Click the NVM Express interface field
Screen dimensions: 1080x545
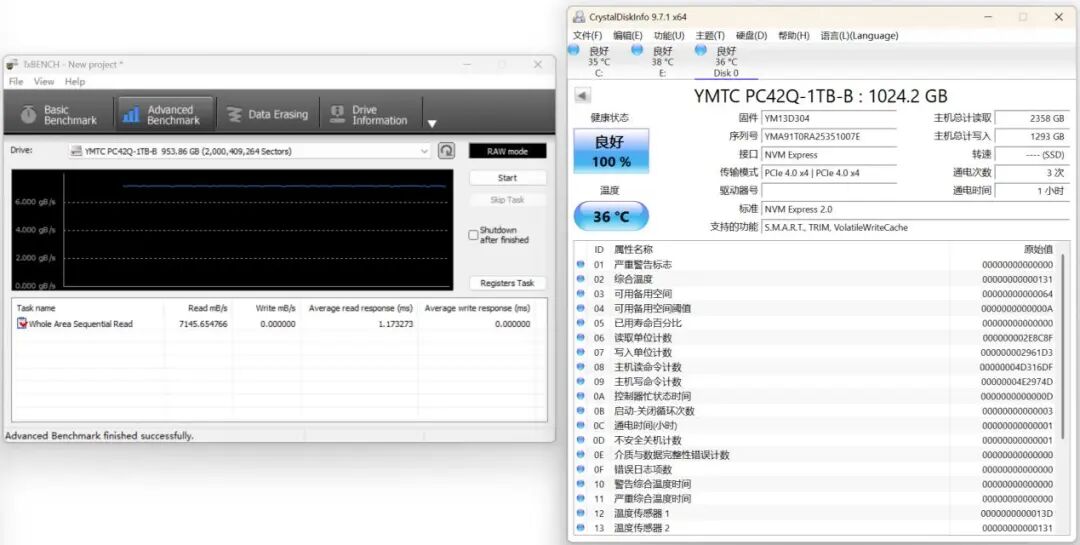(829, 154)
